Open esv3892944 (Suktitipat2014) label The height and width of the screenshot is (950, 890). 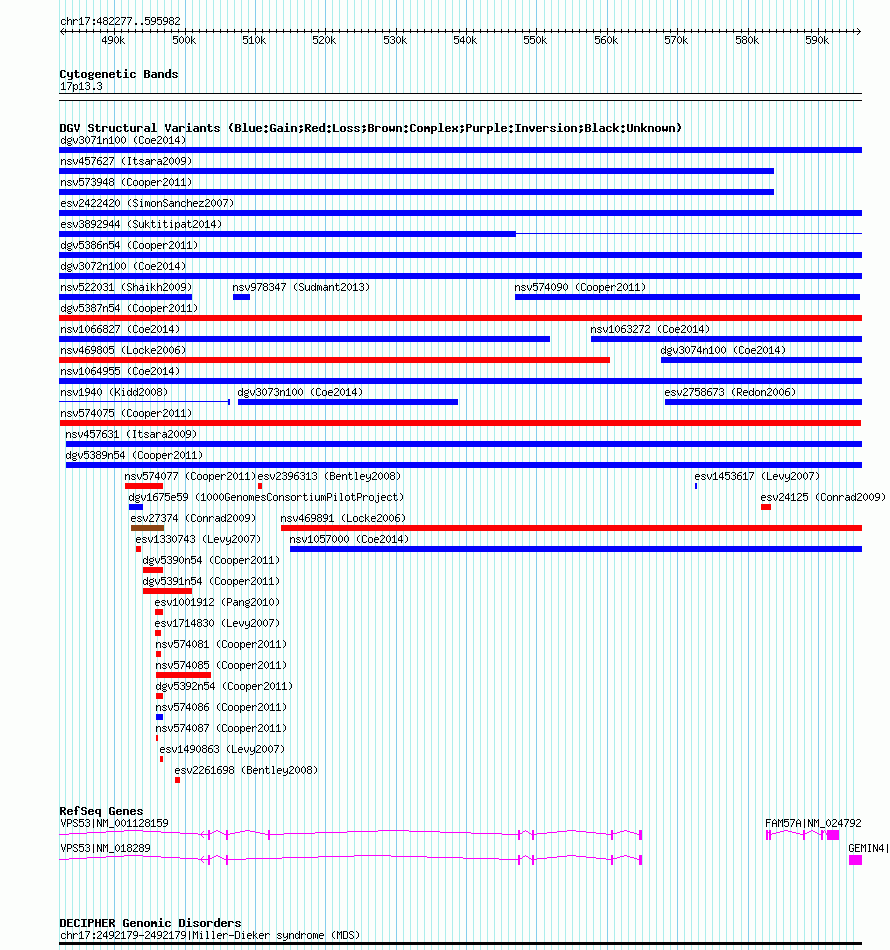141,224
